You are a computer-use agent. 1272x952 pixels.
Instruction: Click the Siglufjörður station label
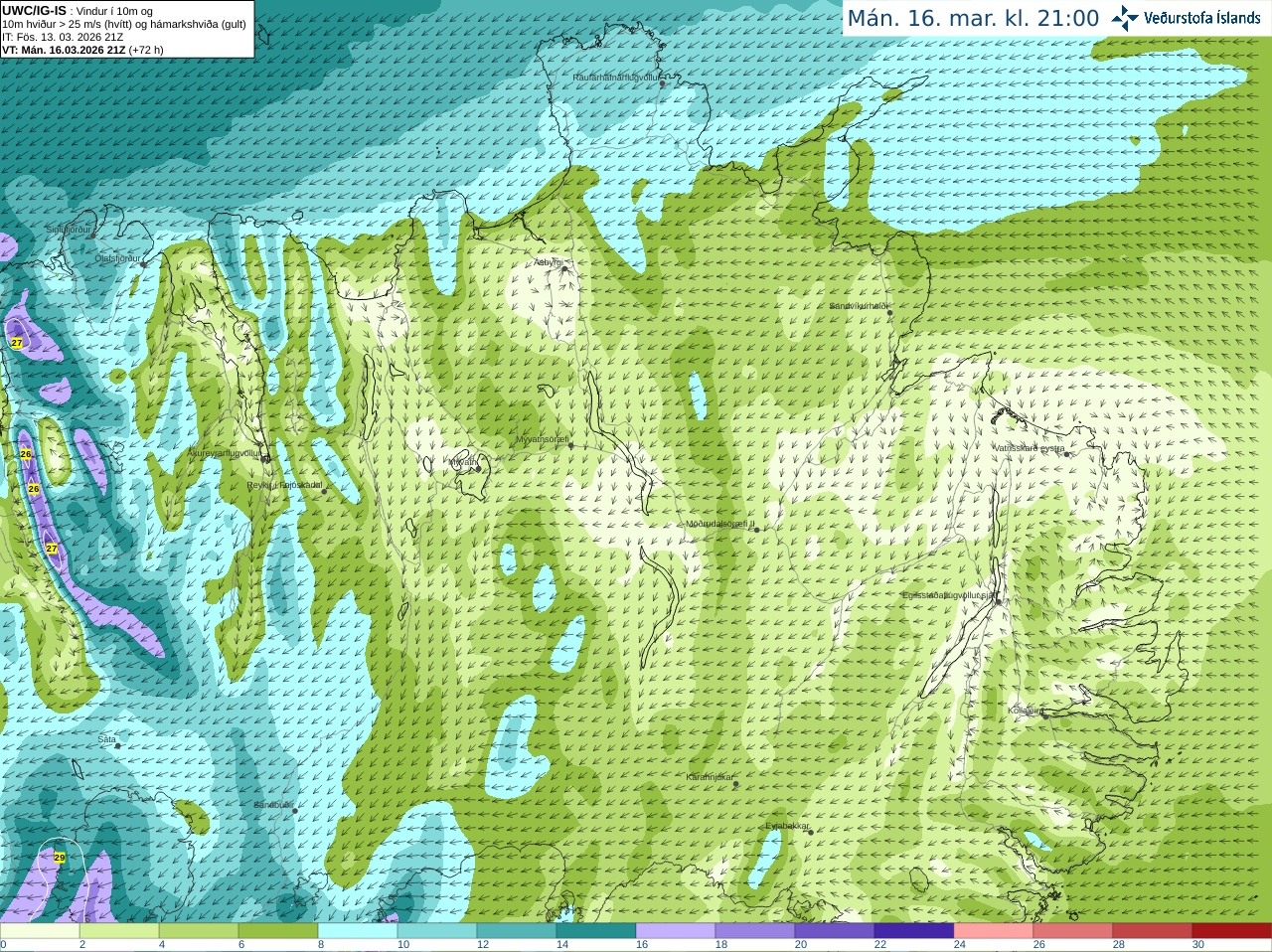(69, 230)
